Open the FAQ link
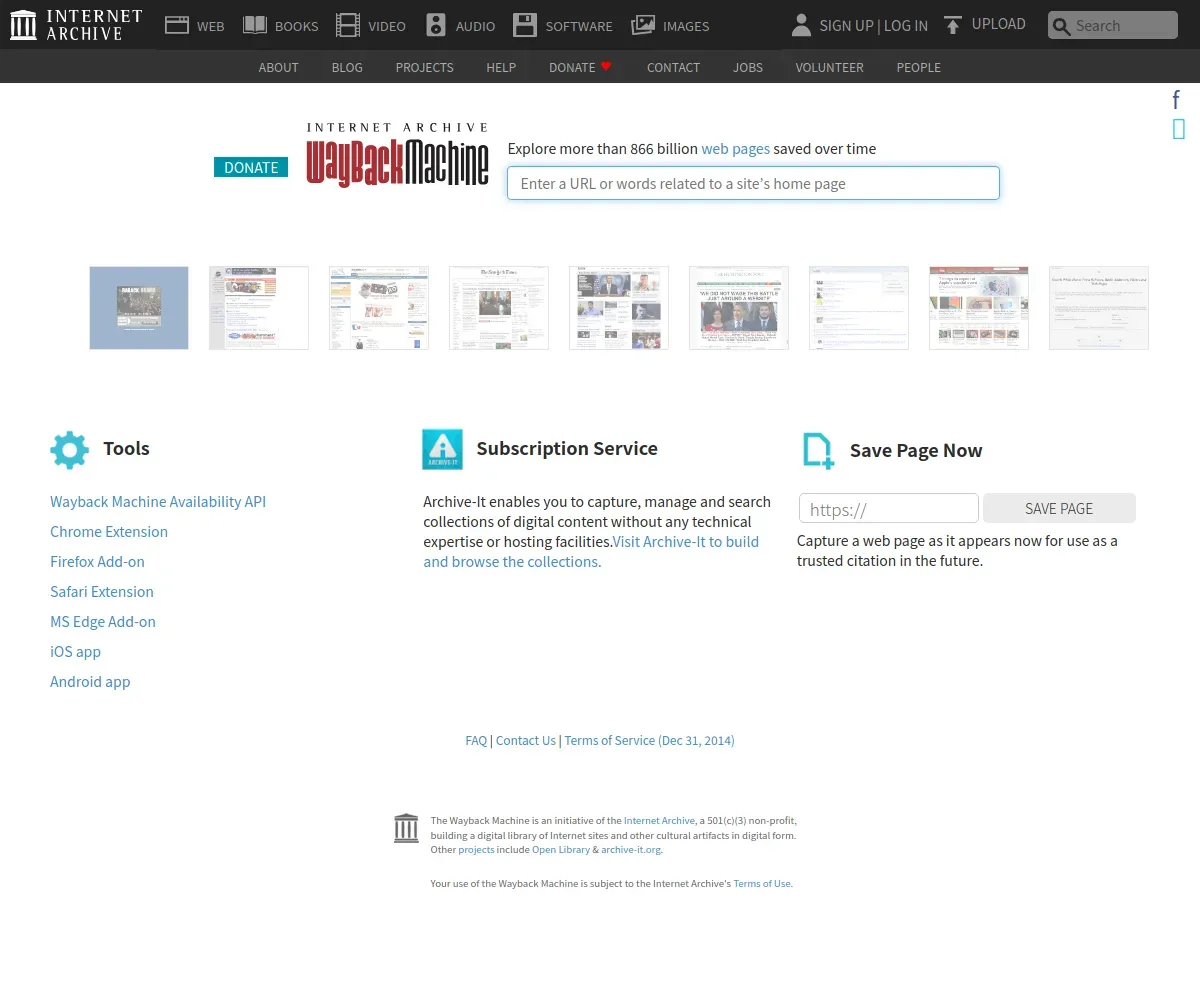Image resolution: width=1200 pixels, height=1000 pixels. click(x=476, y=741)
